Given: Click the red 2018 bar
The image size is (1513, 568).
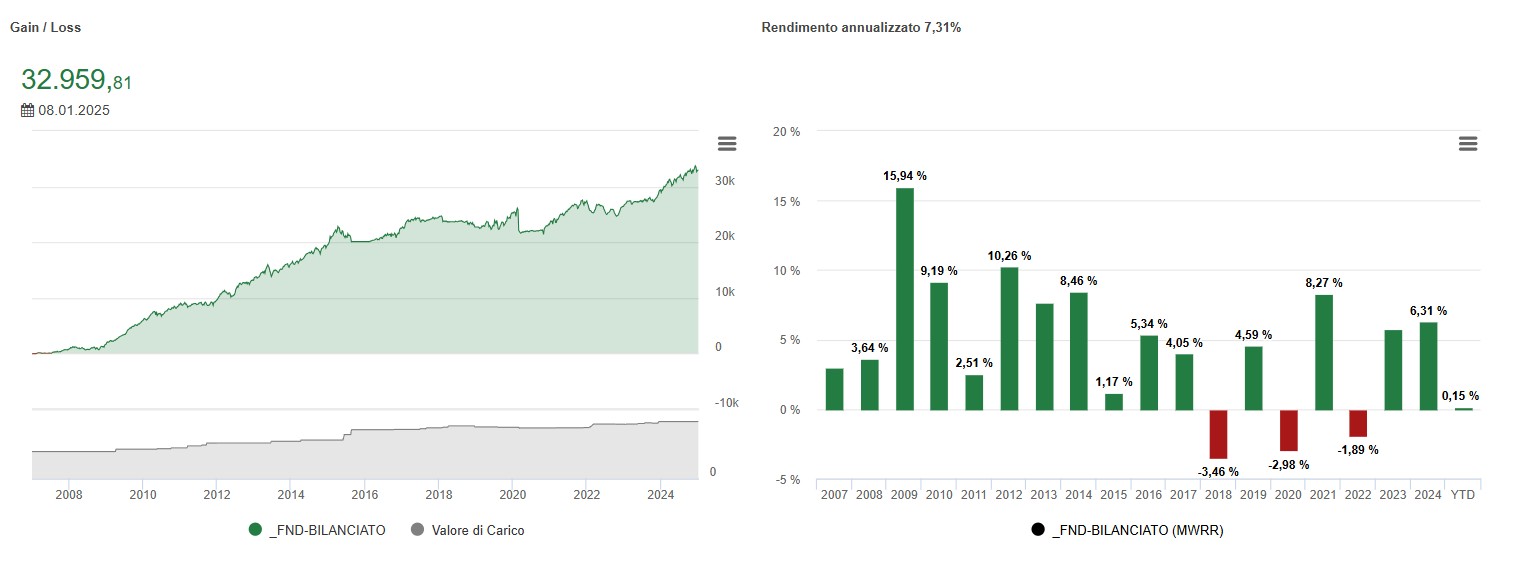Looking at the screenshot, I should 1218,434.
